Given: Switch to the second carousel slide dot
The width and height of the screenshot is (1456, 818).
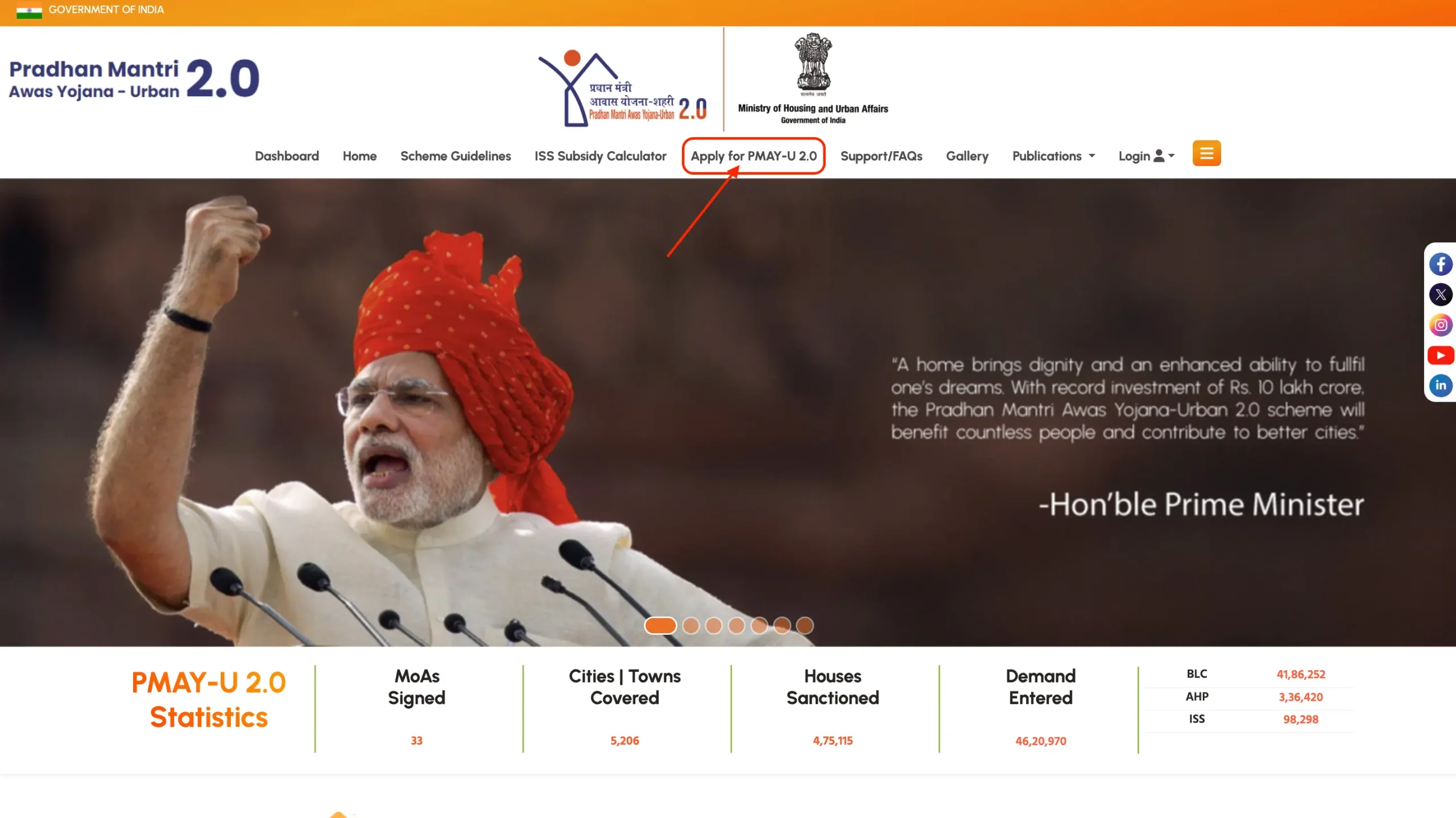Looking at the screenshot, I should (x=690, y=626).
